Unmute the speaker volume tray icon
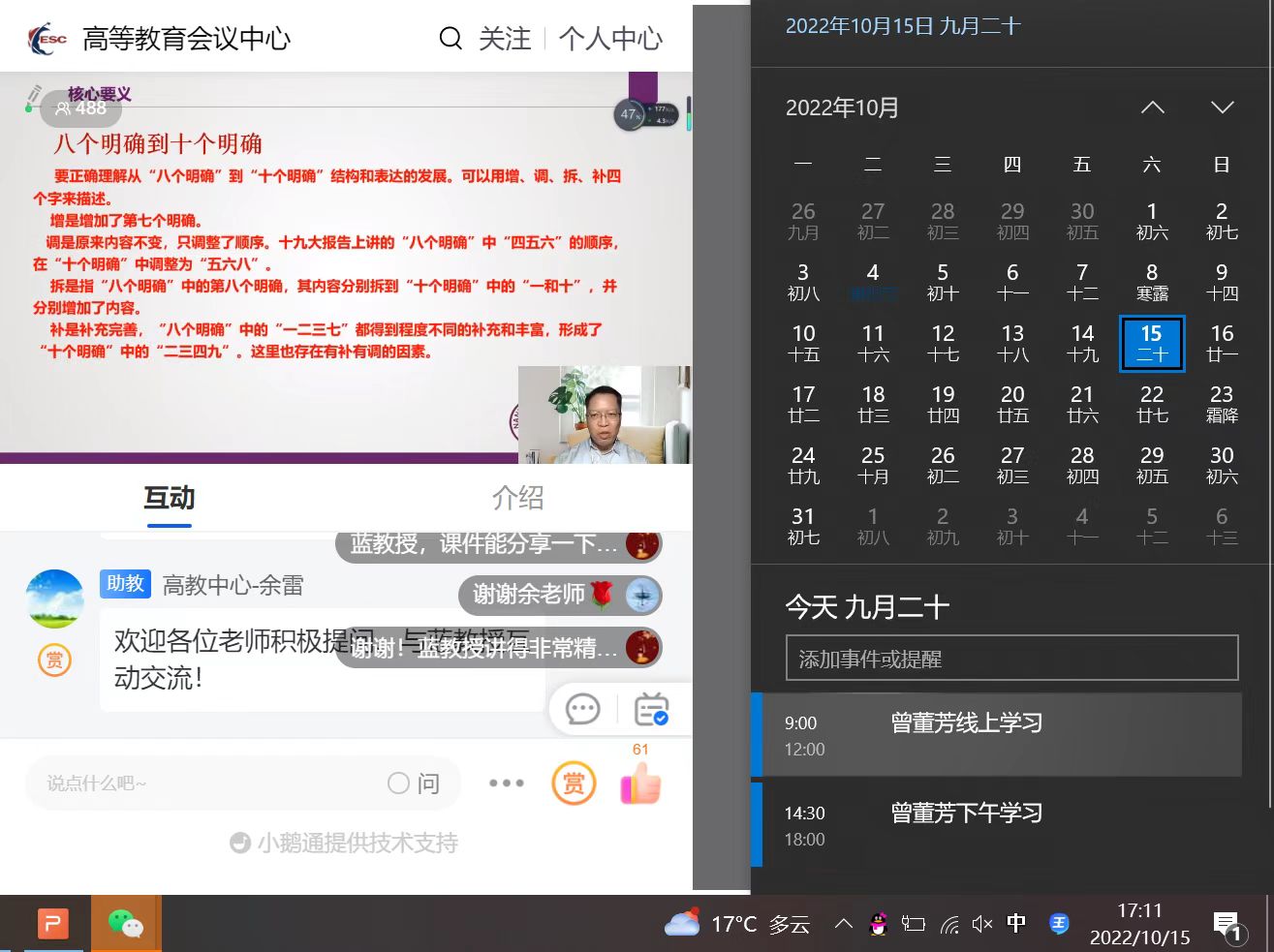Screen dimensions: 1274x952 click(981, 924)
